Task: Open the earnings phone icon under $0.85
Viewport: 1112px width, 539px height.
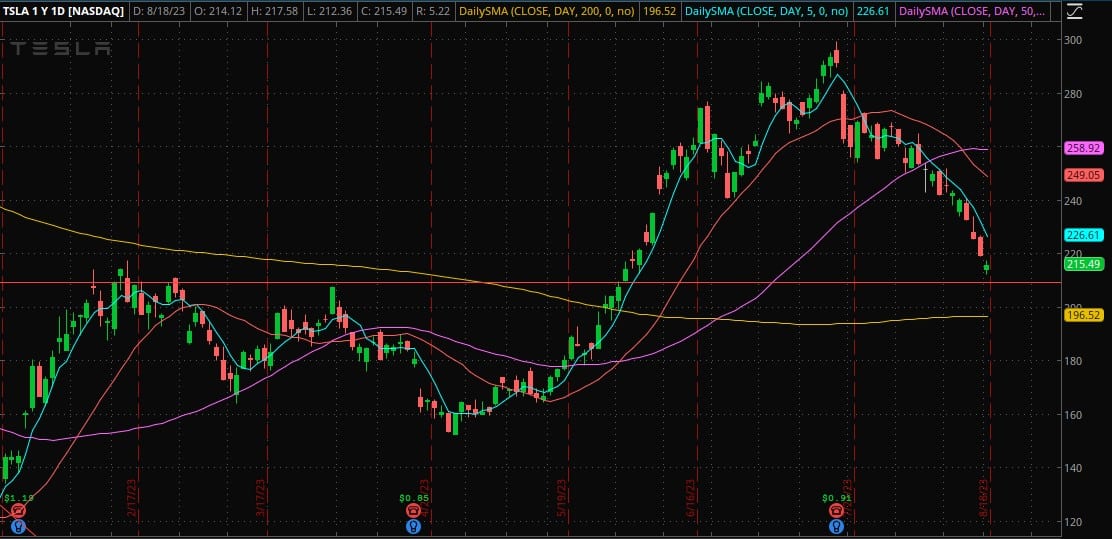Action: [x=413, y=511]
